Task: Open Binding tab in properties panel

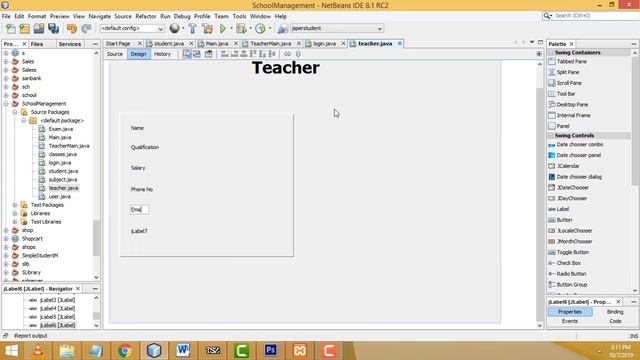Action: coord(615,312)
